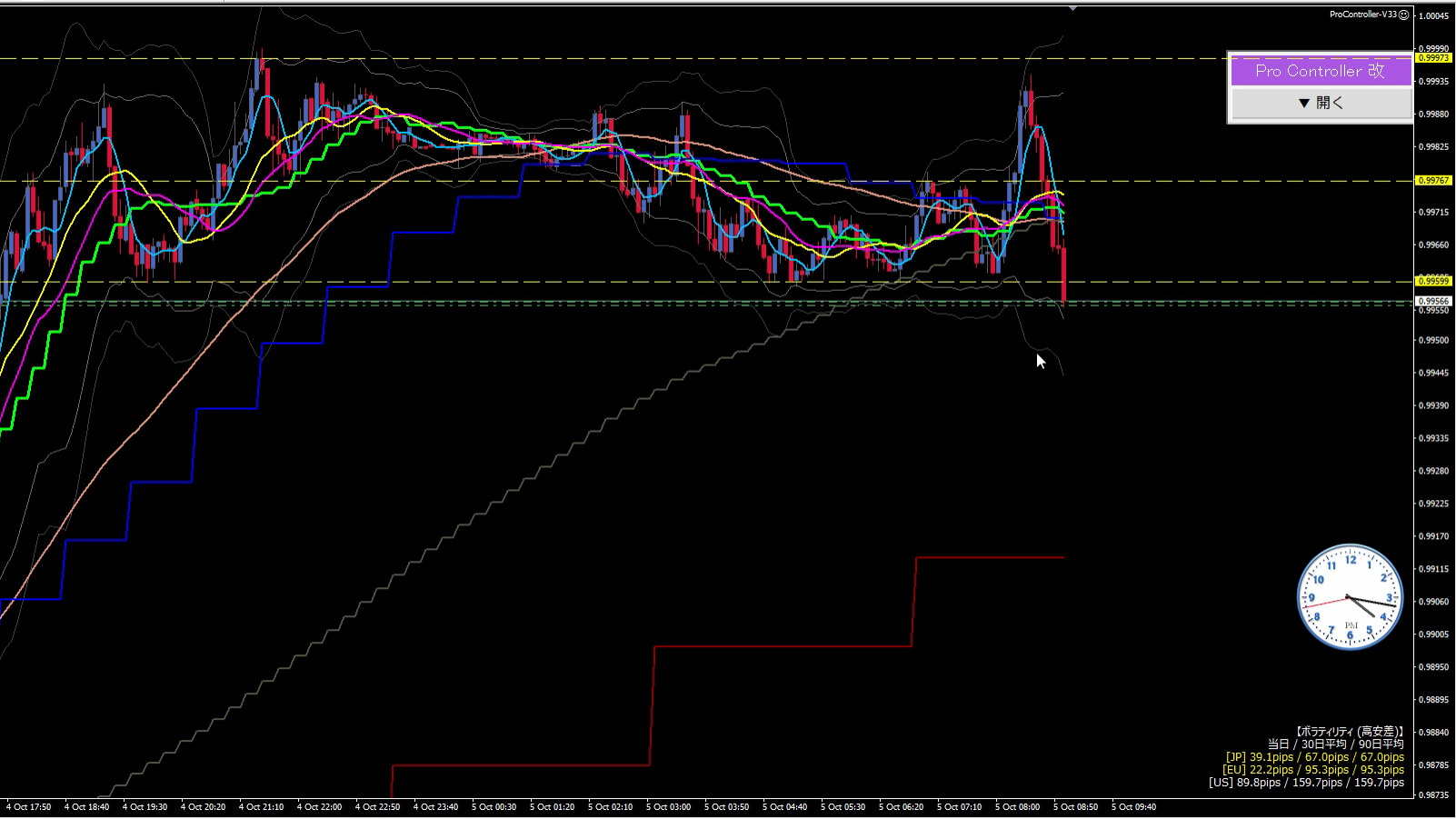Click the 1.00045 price axis value

click(x=1434, y=16)
